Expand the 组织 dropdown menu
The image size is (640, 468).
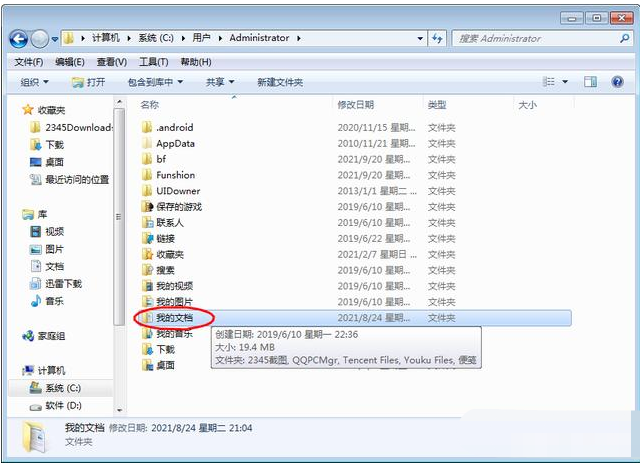pos(35,82)
